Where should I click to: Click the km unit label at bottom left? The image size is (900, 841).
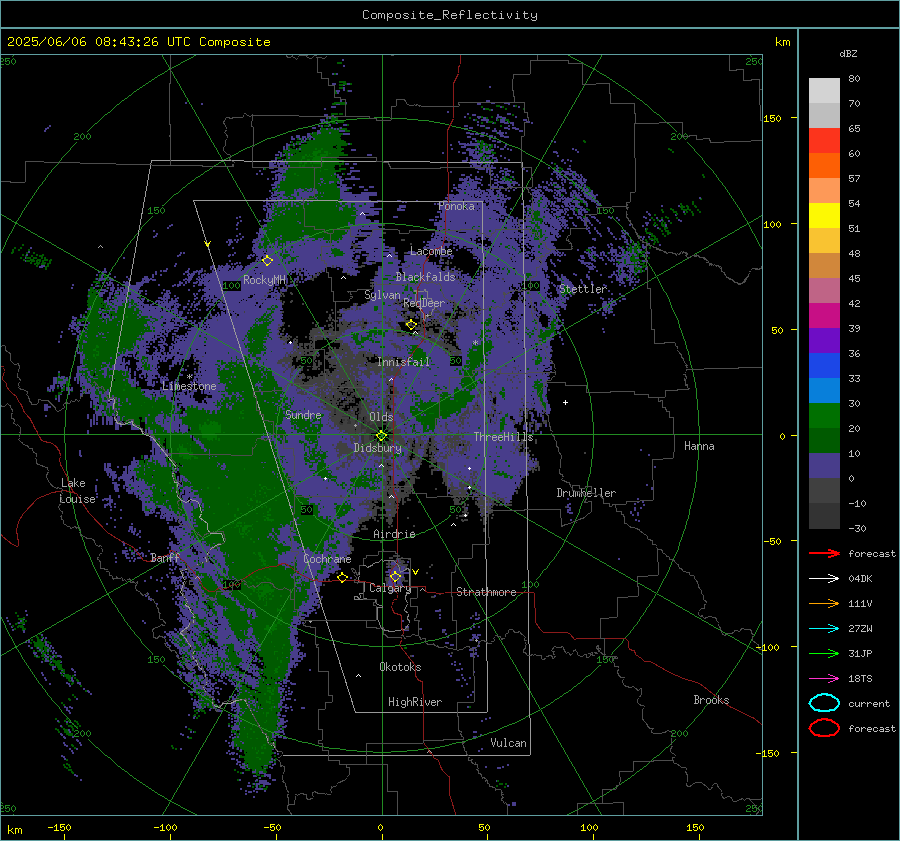(x=14, y=830)
